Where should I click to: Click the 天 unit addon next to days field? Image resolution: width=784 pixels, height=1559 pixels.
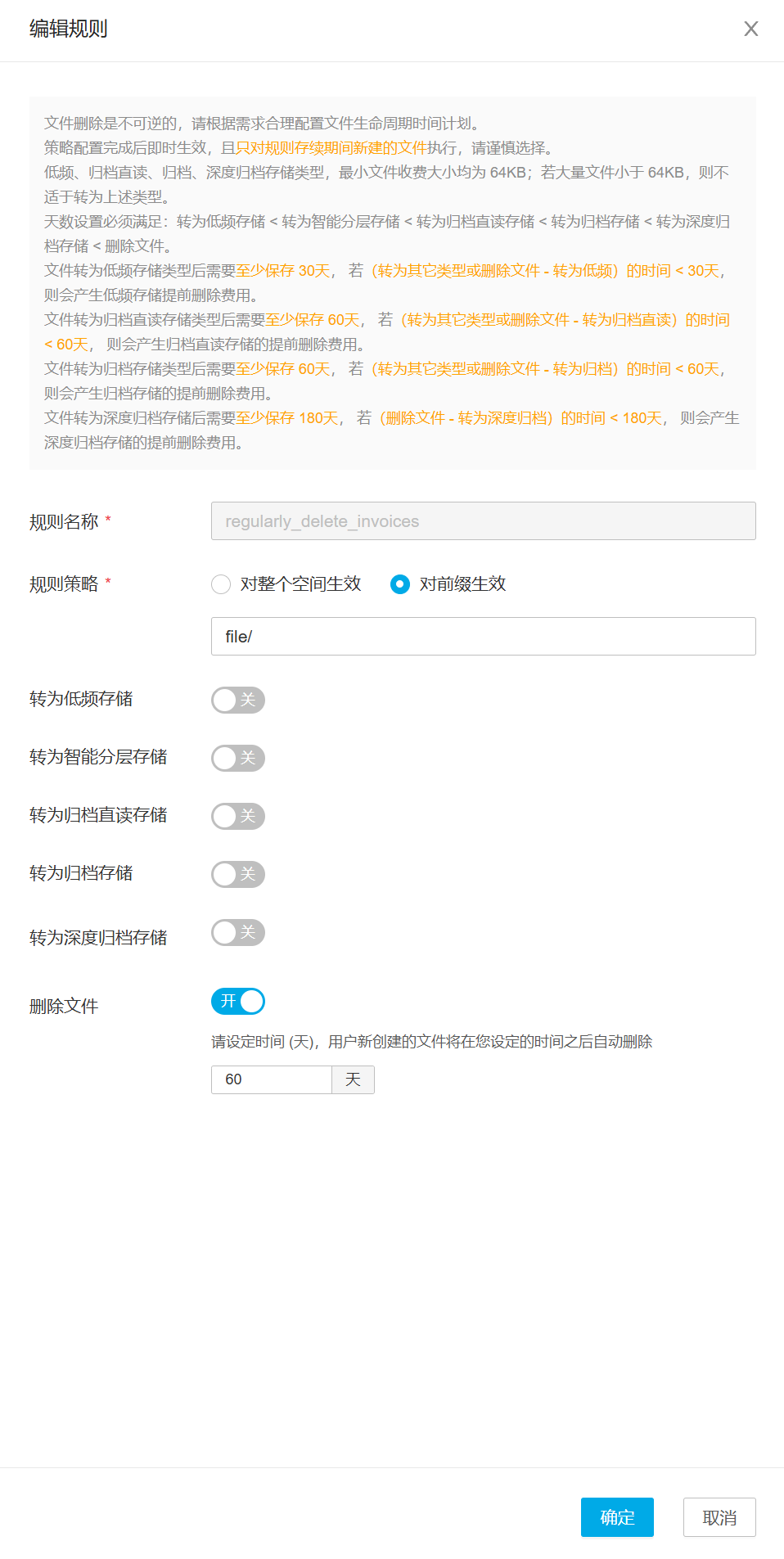tap(353, 1079)
